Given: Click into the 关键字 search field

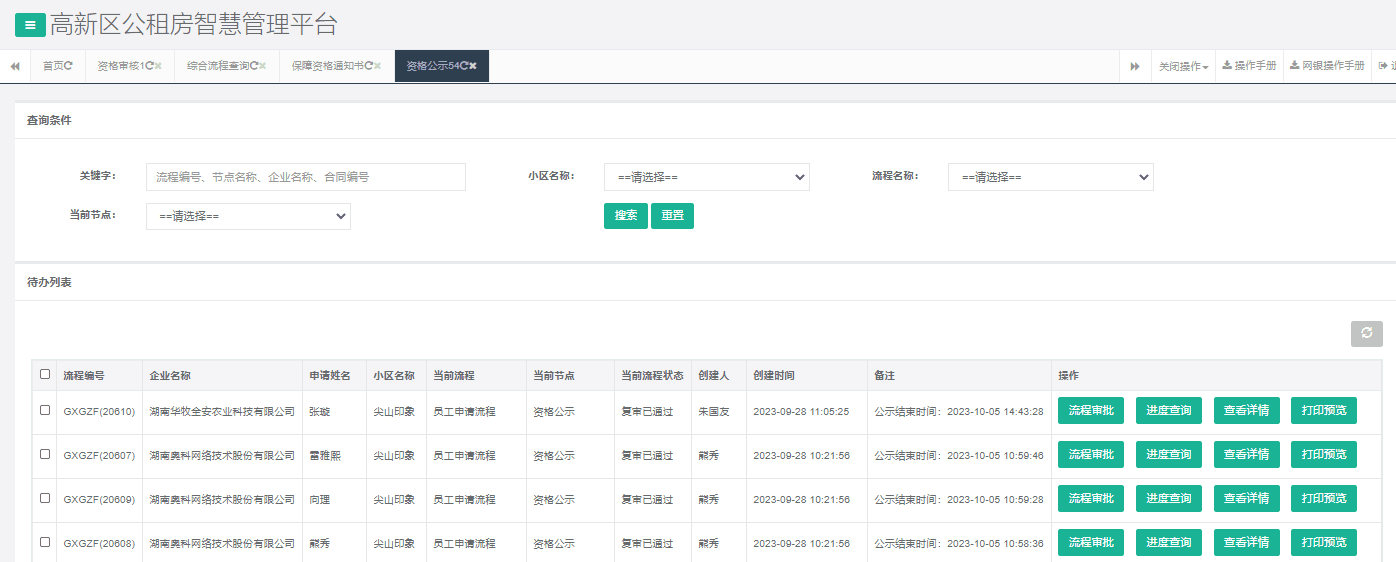Looking at the screenshot, I should pyautogui.click(x=305, y=177).
